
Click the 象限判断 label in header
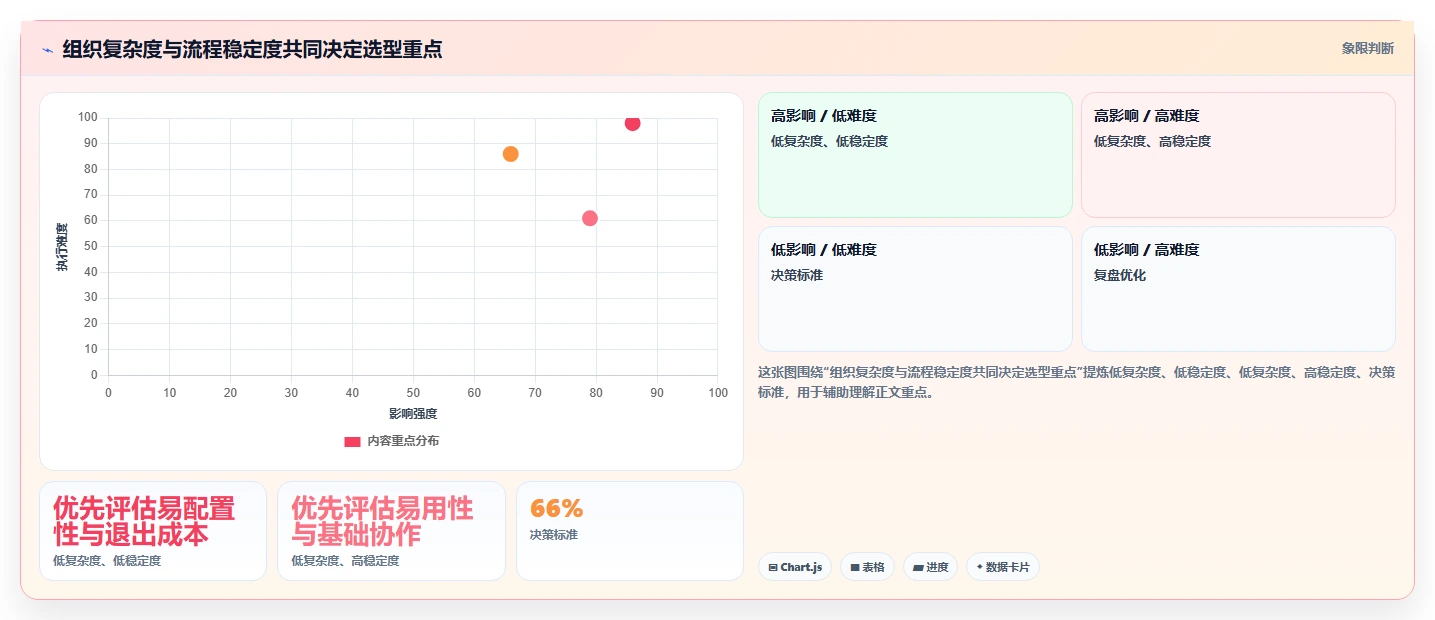point(1368,48)
